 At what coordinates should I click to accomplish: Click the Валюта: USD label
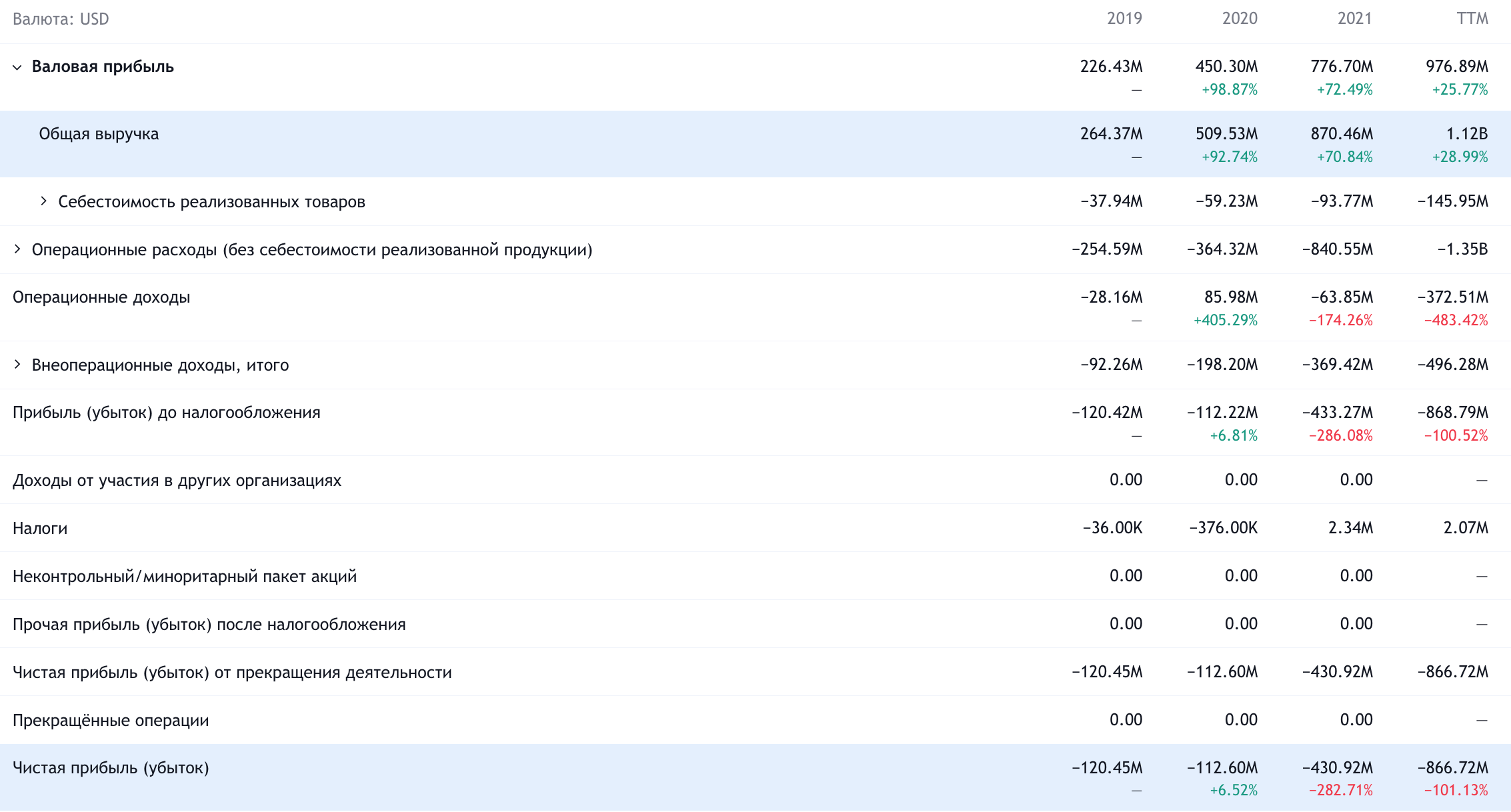click(x=61, y=19)
